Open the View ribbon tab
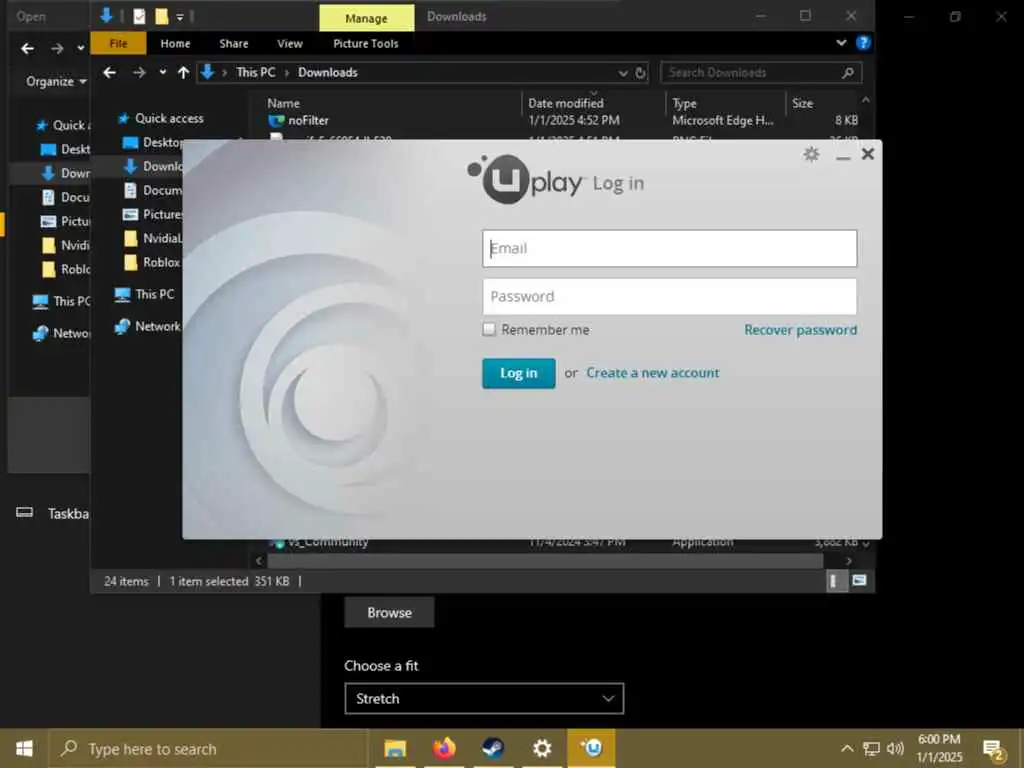Viewport: 1024px width, 768px height. 289,43
